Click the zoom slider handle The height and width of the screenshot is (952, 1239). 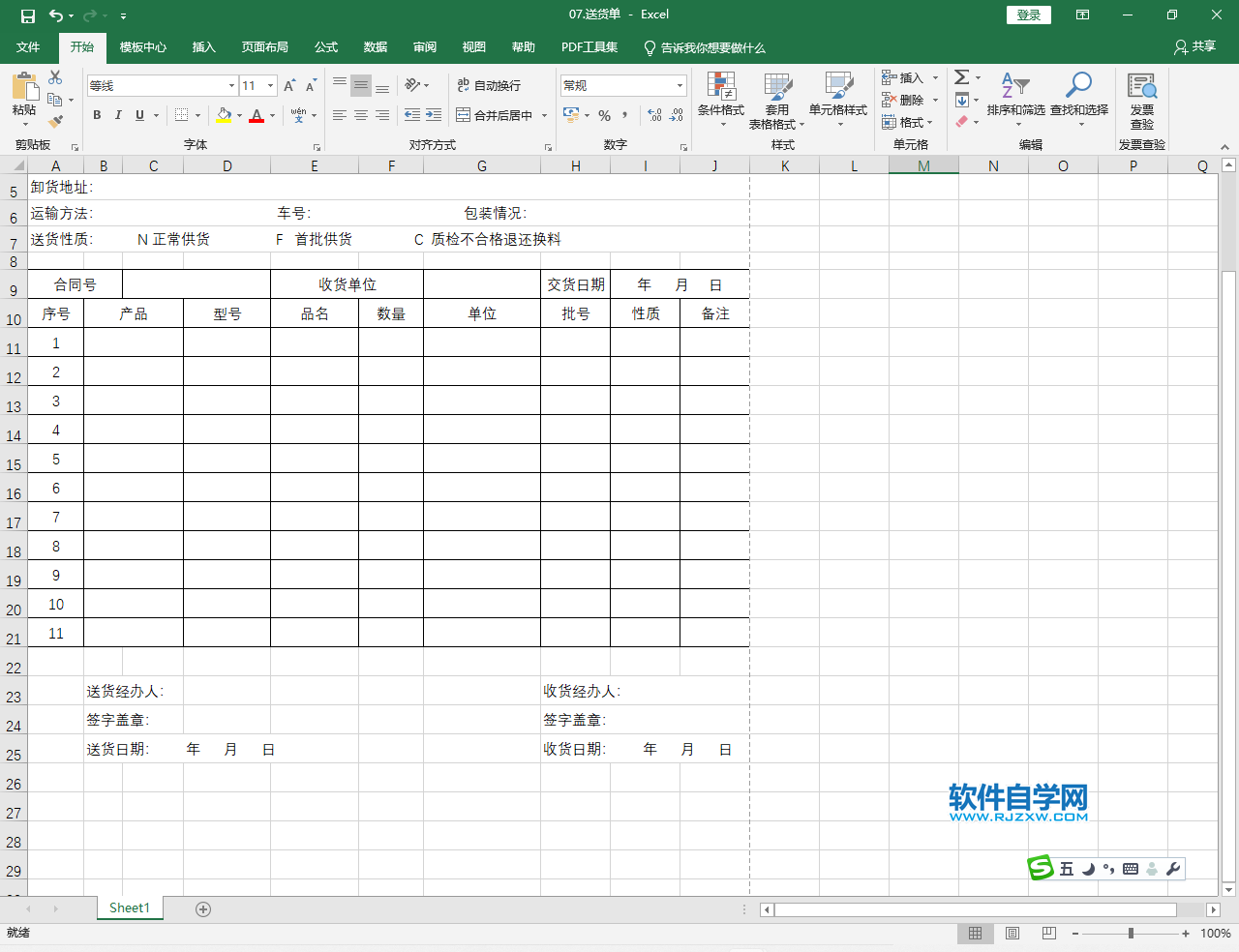tap(1131, 933)
